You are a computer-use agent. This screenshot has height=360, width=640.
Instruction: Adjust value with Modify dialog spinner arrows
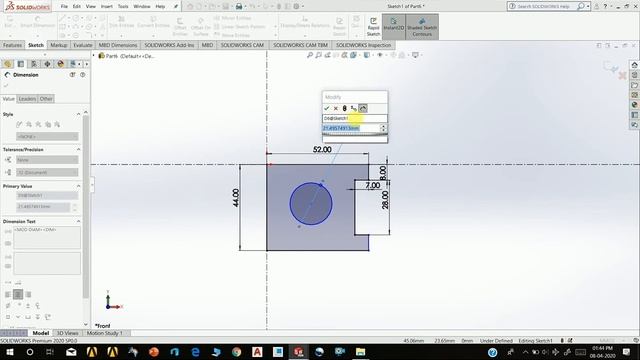click(x=383, y=128)
